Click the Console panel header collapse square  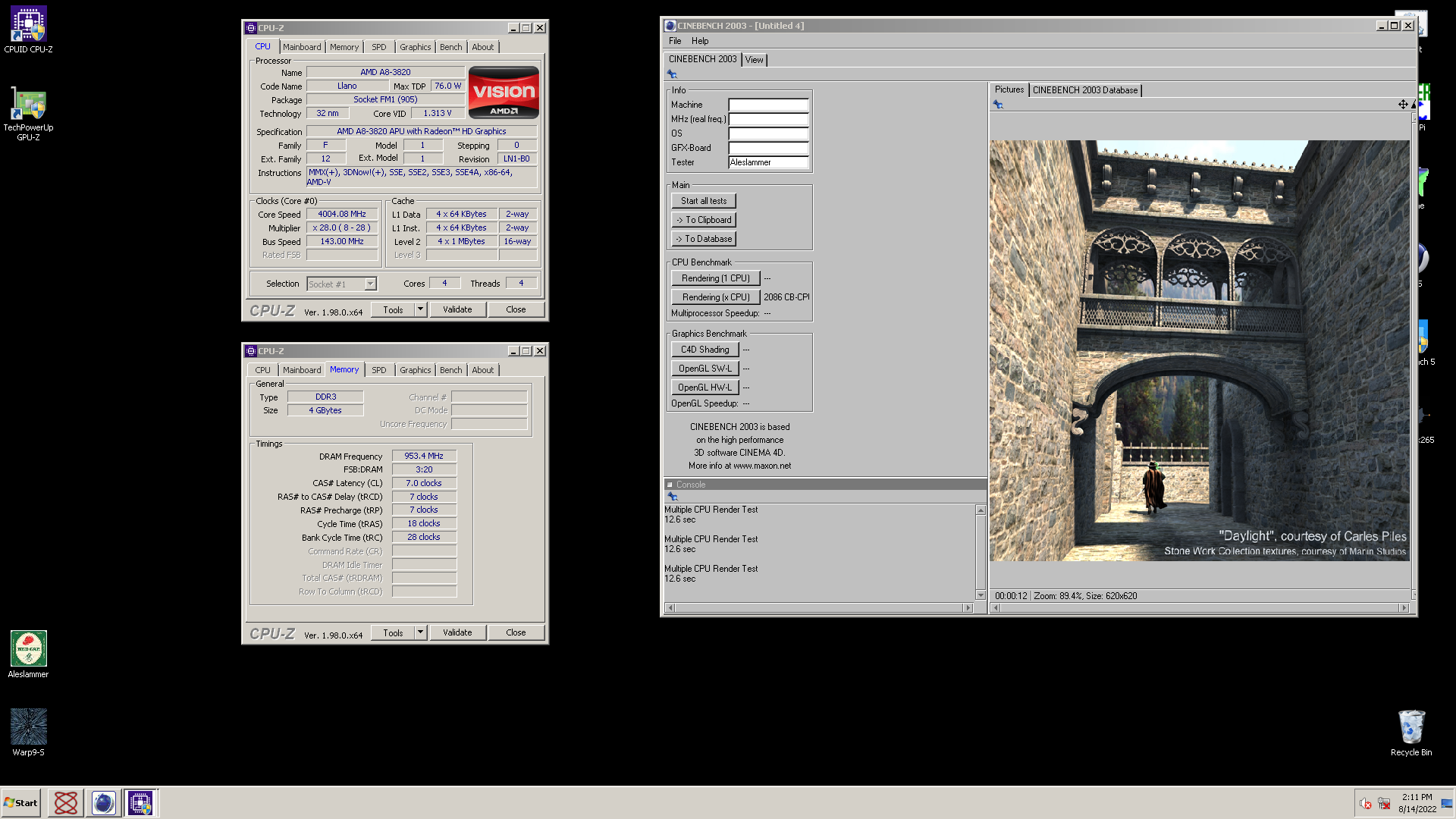[670, 485]
